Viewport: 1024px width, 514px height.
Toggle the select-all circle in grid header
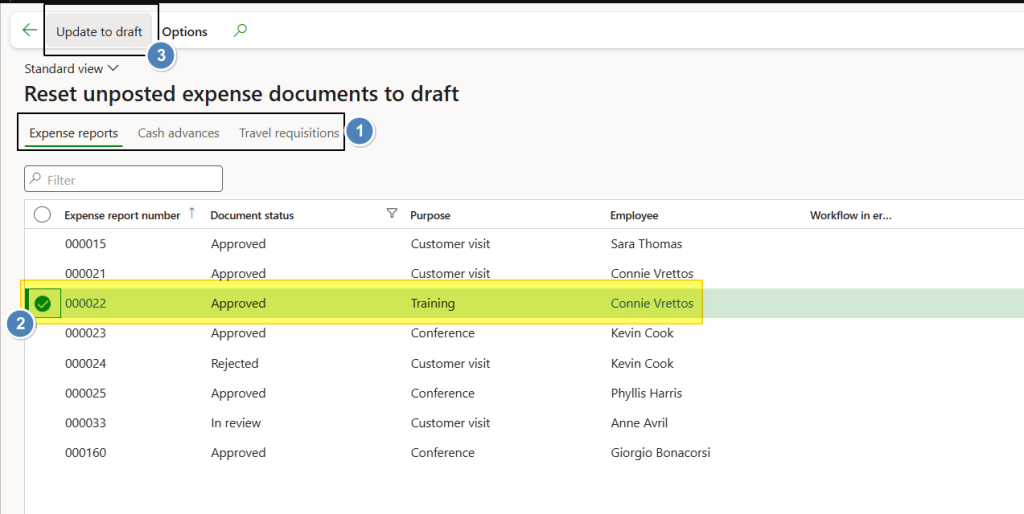pyautogui.click(x=43, y=214)
